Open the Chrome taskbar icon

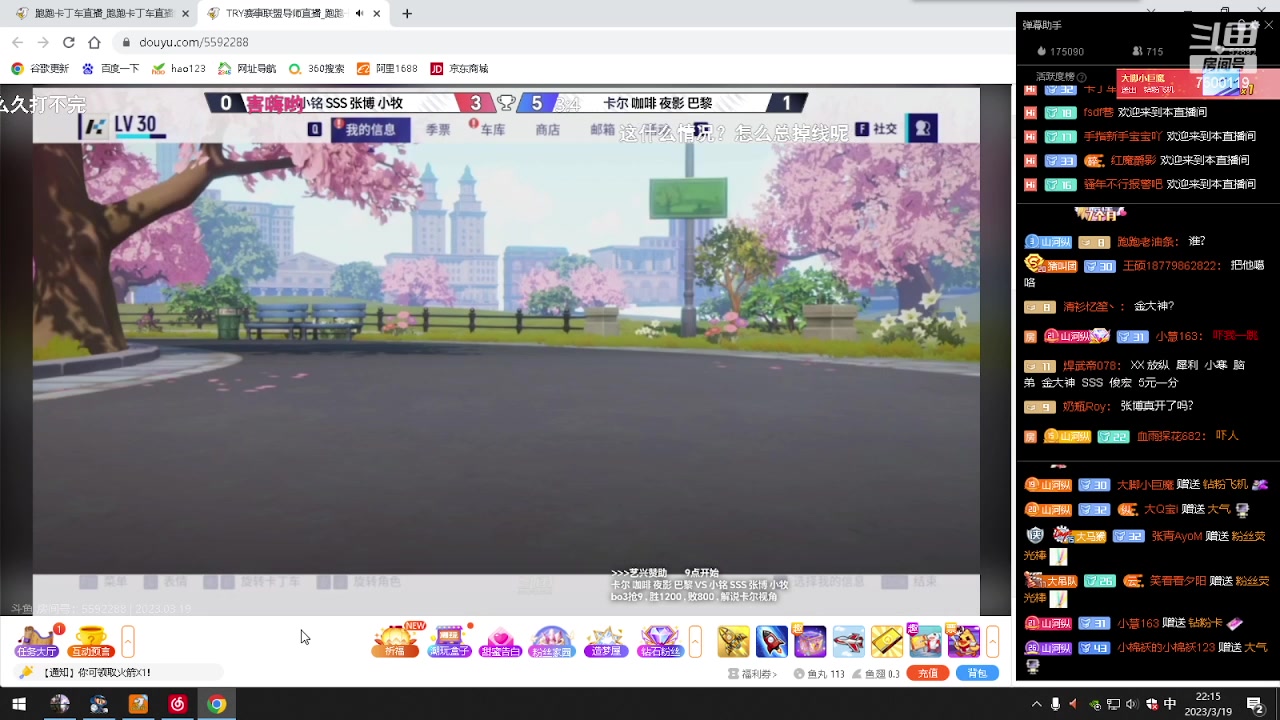216,704
